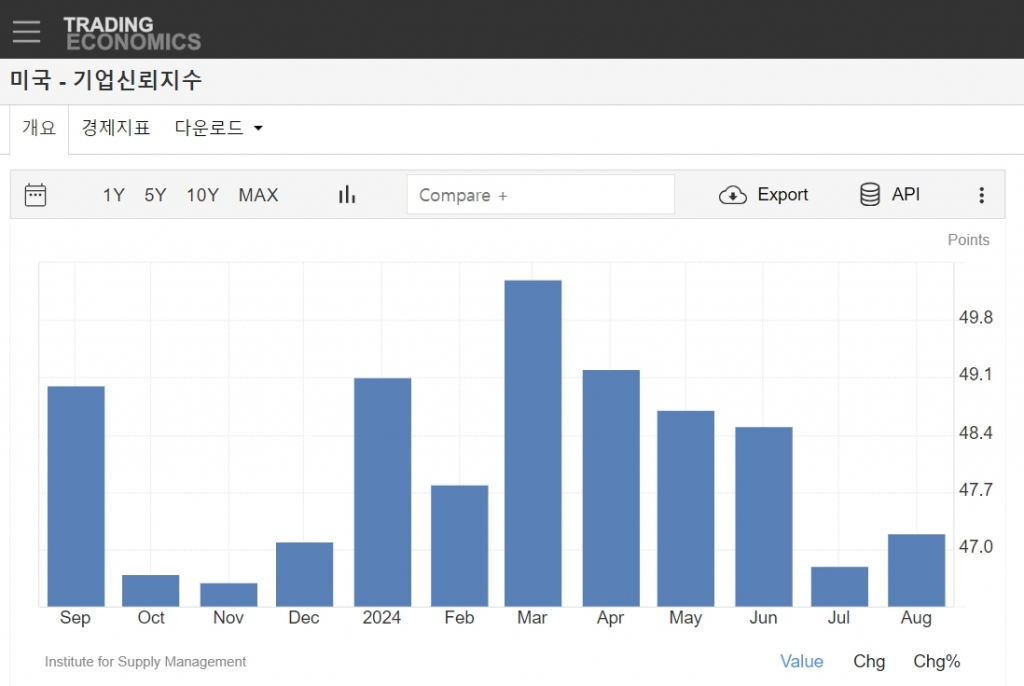Open the three-dot more options menu
1024x686 pixels.
pos(981,195)
